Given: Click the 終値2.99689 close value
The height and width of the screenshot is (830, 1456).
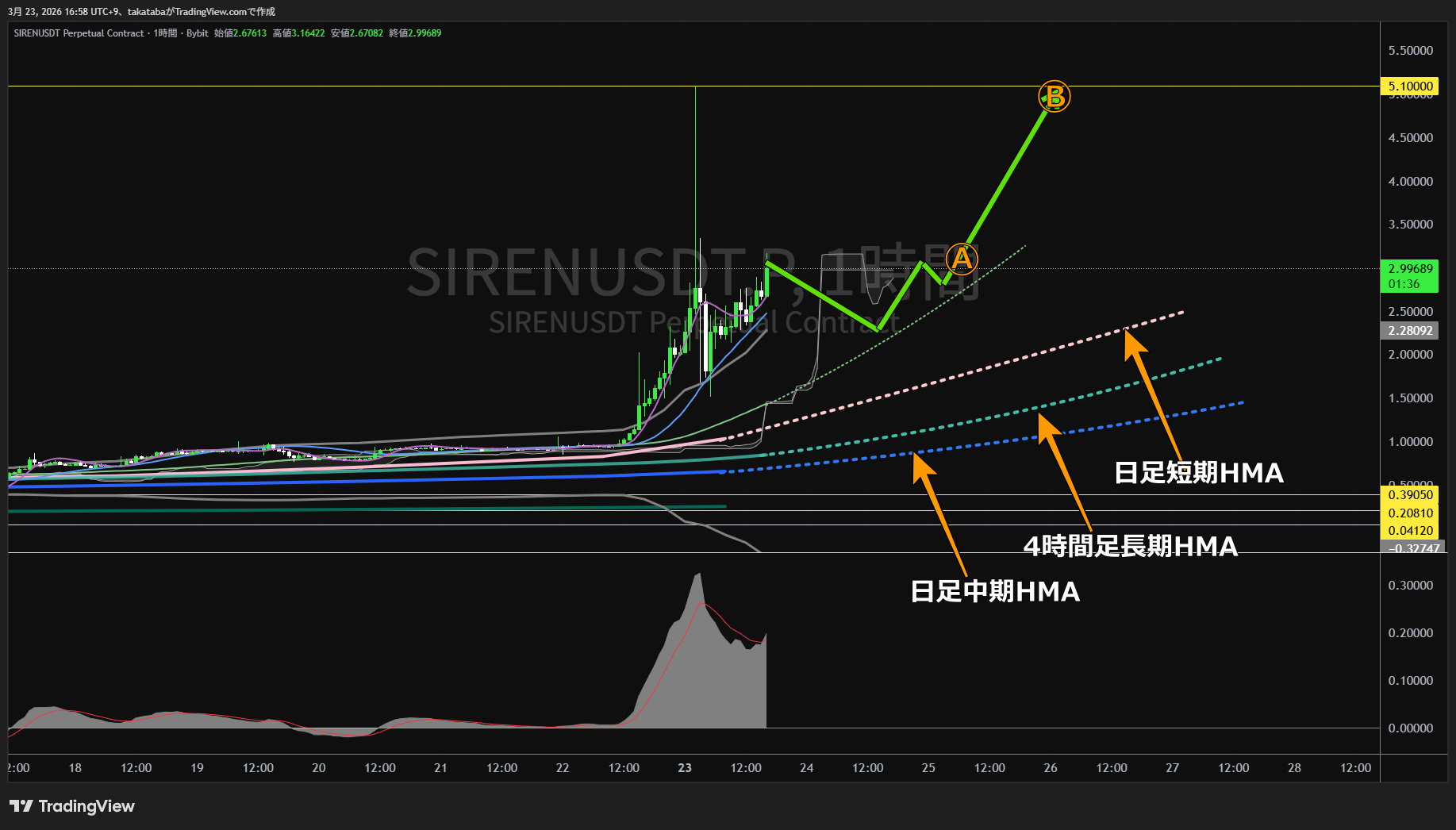Looking at the screenshot, I should tap(415, 33).
